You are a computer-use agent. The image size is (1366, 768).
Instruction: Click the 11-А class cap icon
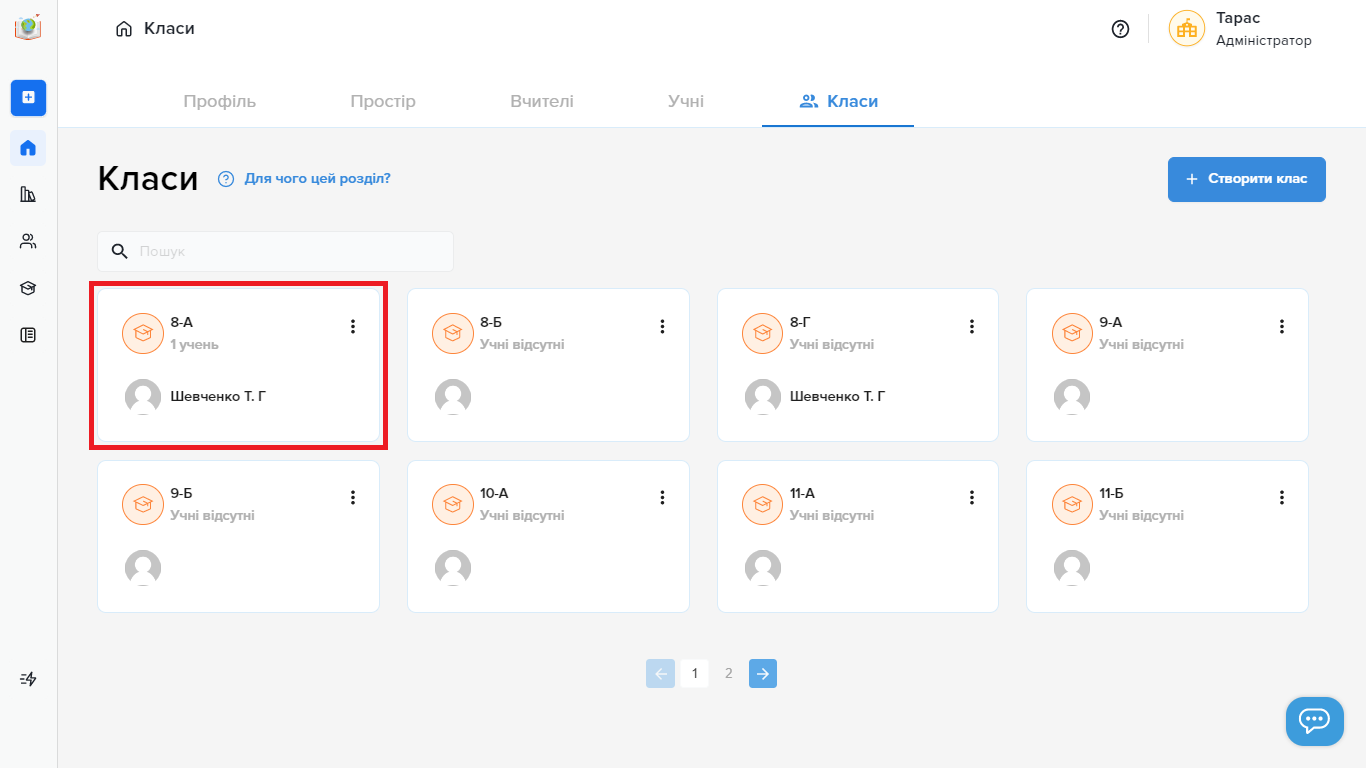(x=763, y=504)
